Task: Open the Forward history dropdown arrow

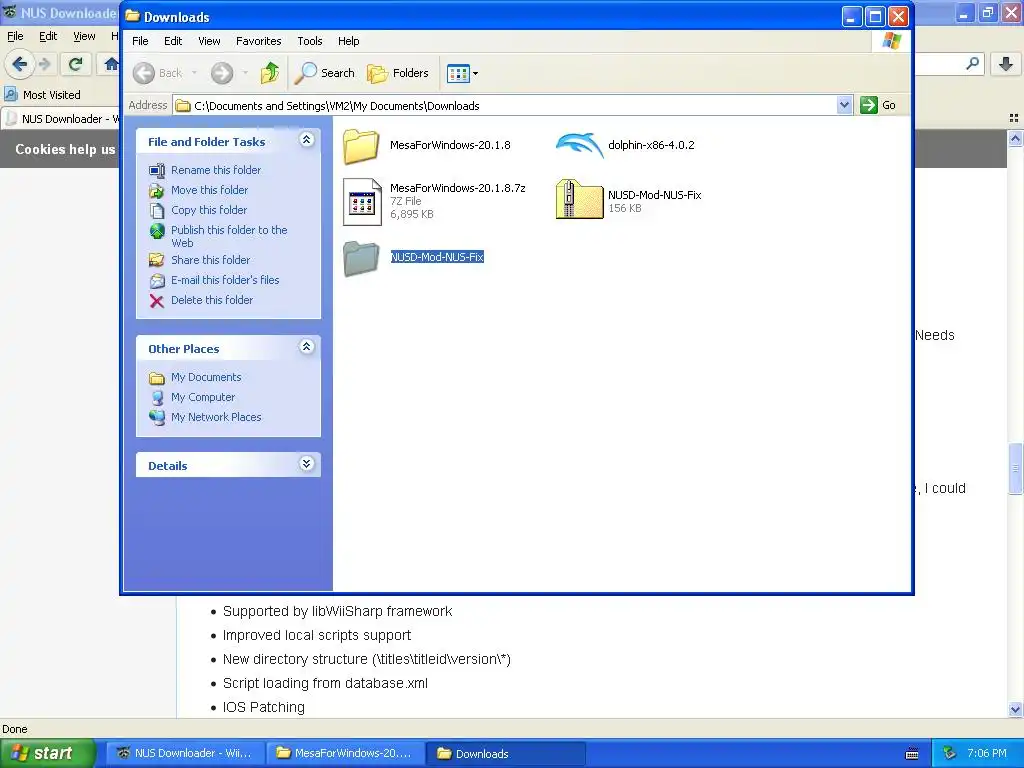Action: tap(246, 73)
